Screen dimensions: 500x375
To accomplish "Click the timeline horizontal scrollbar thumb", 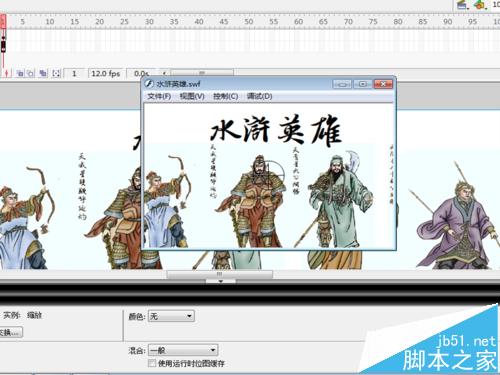I will 202,72.
